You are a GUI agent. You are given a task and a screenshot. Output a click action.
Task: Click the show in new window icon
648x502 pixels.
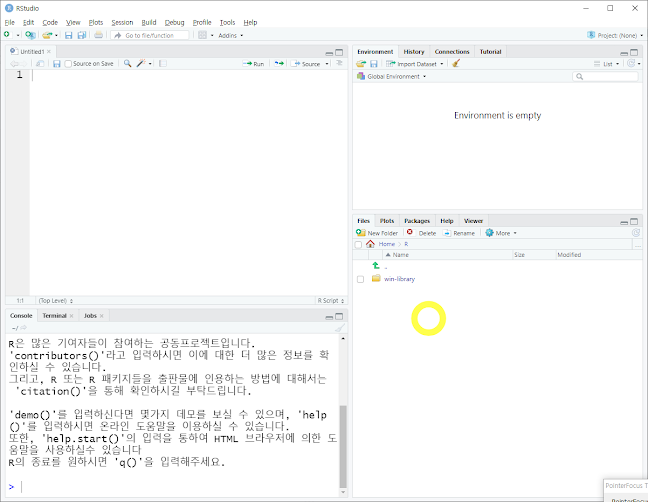pos(40,64)
